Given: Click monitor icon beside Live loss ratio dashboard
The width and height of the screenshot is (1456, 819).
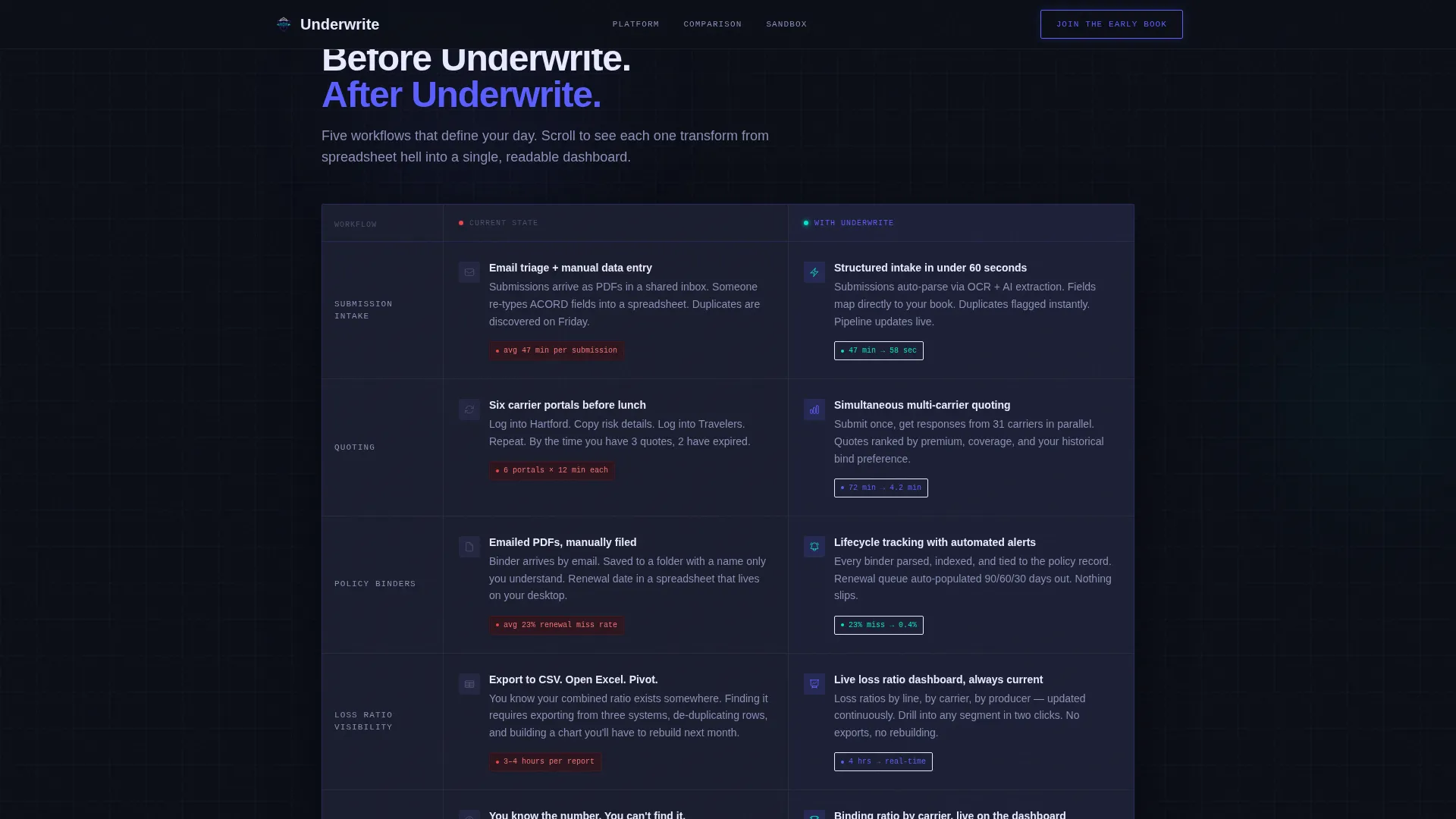Looking at the screenshot, I should point(814,684).
